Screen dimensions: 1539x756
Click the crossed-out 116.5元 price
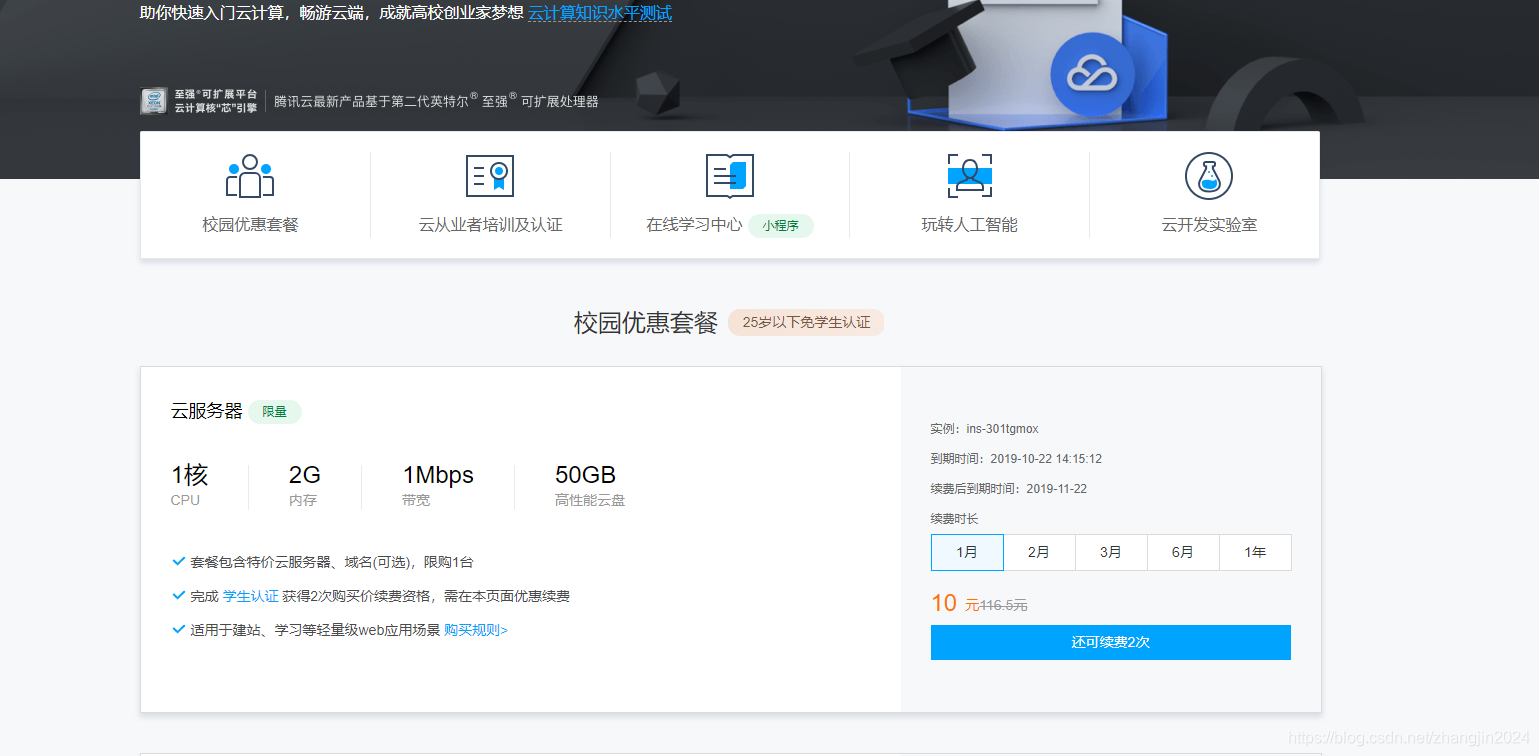1003,605
